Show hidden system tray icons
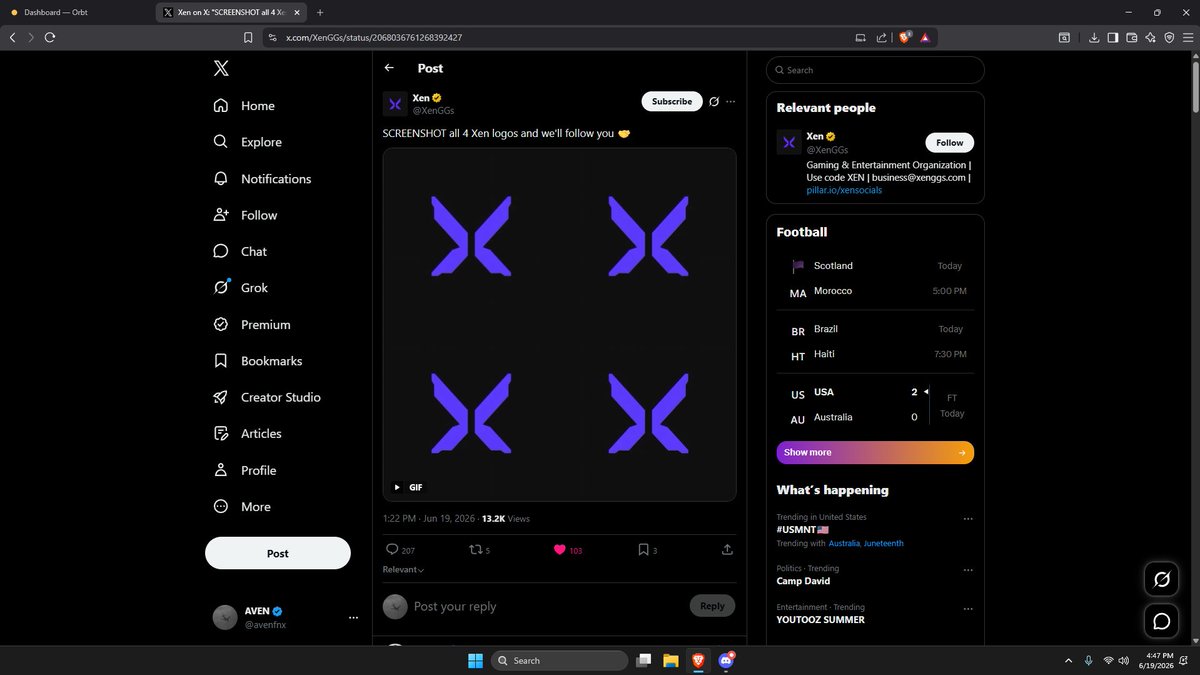Screen dimensions: 1200x675 pos(1071,660)
